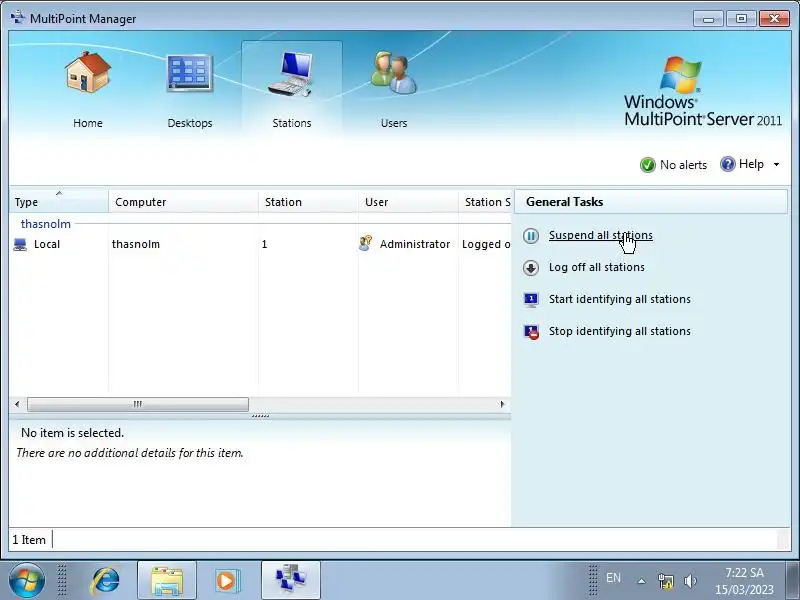
Task: Close the MultiPoint Manager window
Action: coord(774,19)
